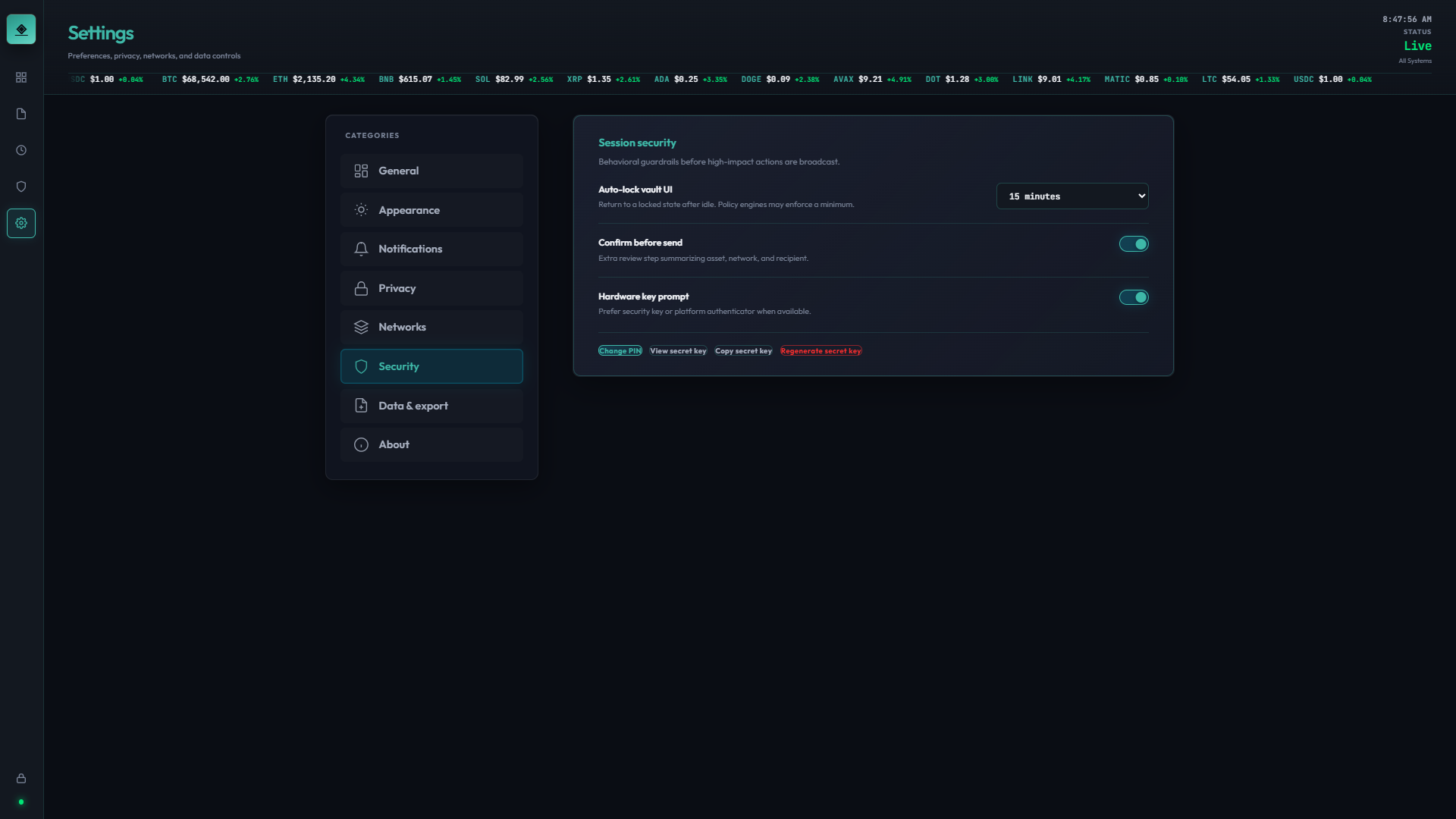The width and height of the screenshot is (1456, 819).
Task: Click the Copy secret key button
Action: [x=743, y=350]
